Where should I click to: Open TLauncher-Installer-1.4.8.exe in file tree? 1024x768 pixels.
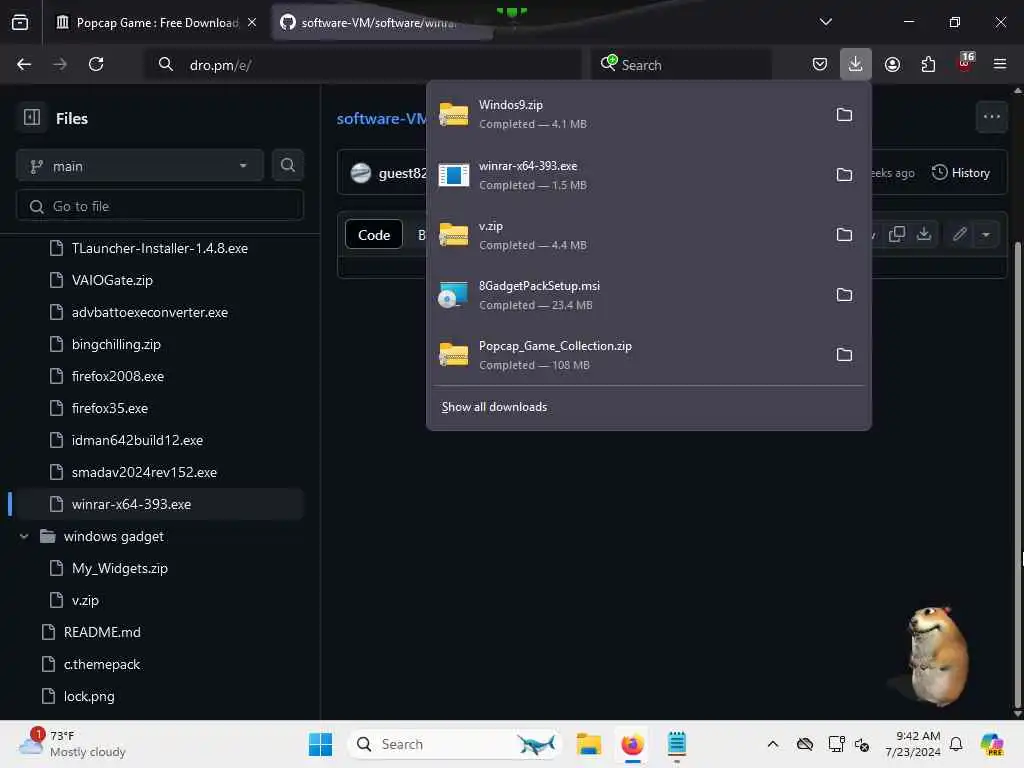159,248
